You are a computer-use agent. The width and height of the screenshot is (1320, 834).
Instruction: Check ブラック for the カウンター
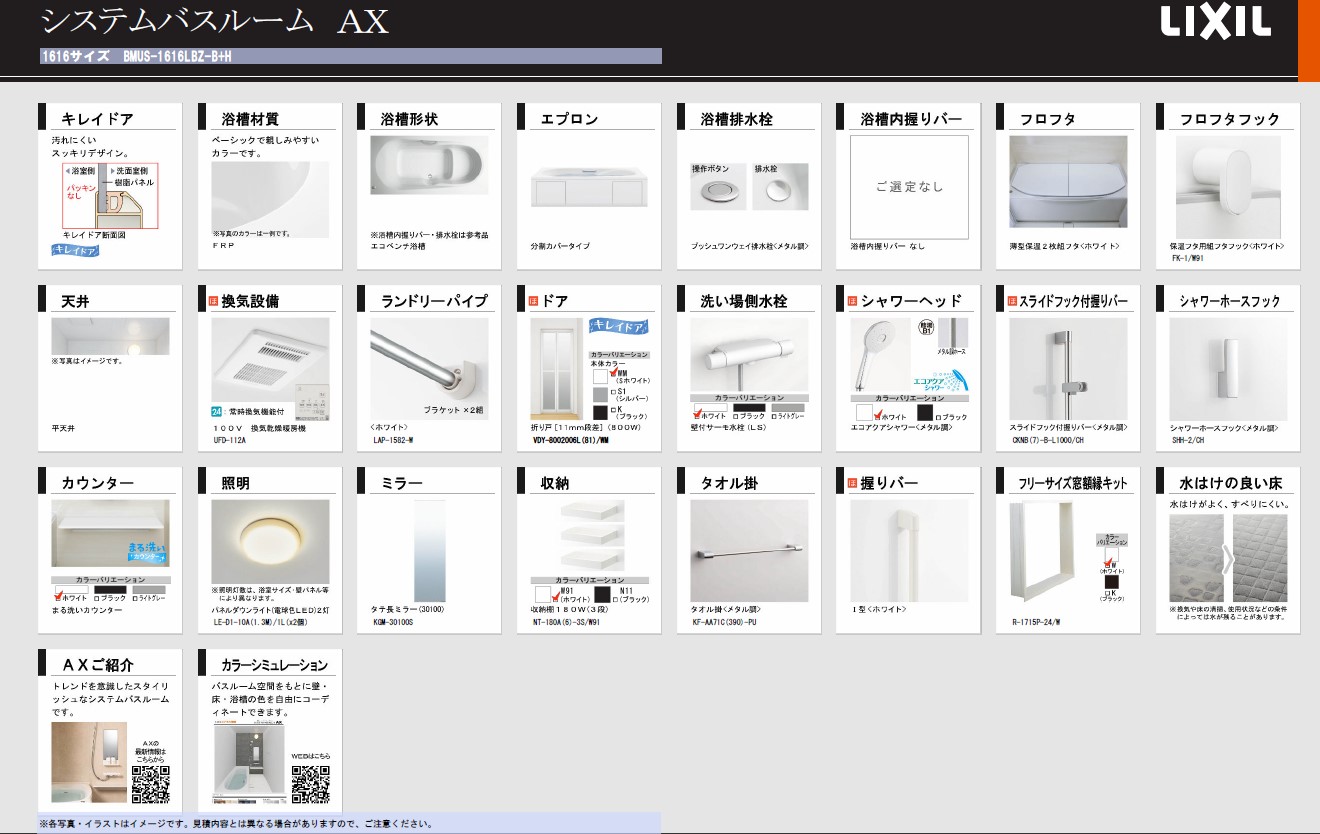click(96, 597)
